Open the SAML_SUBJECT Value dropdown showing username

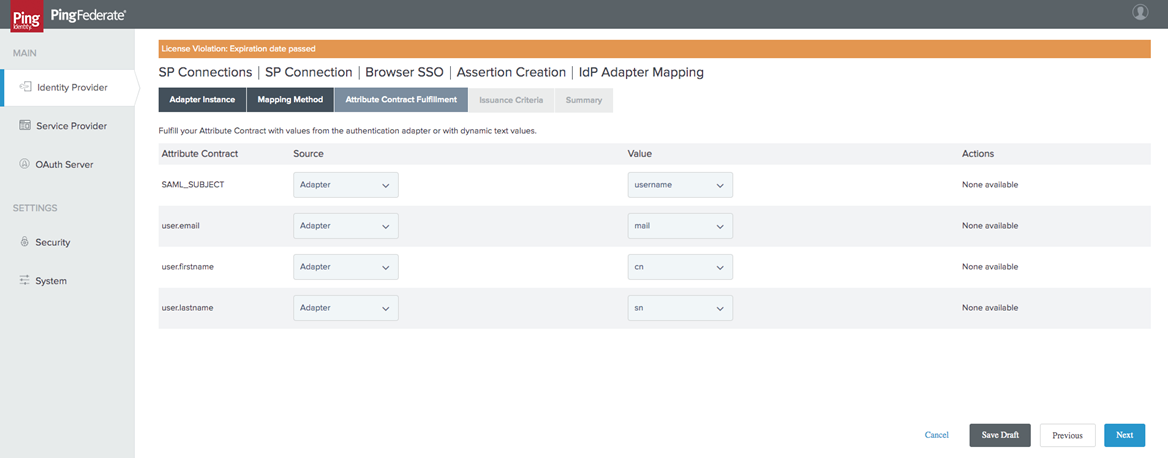(680, 185)
